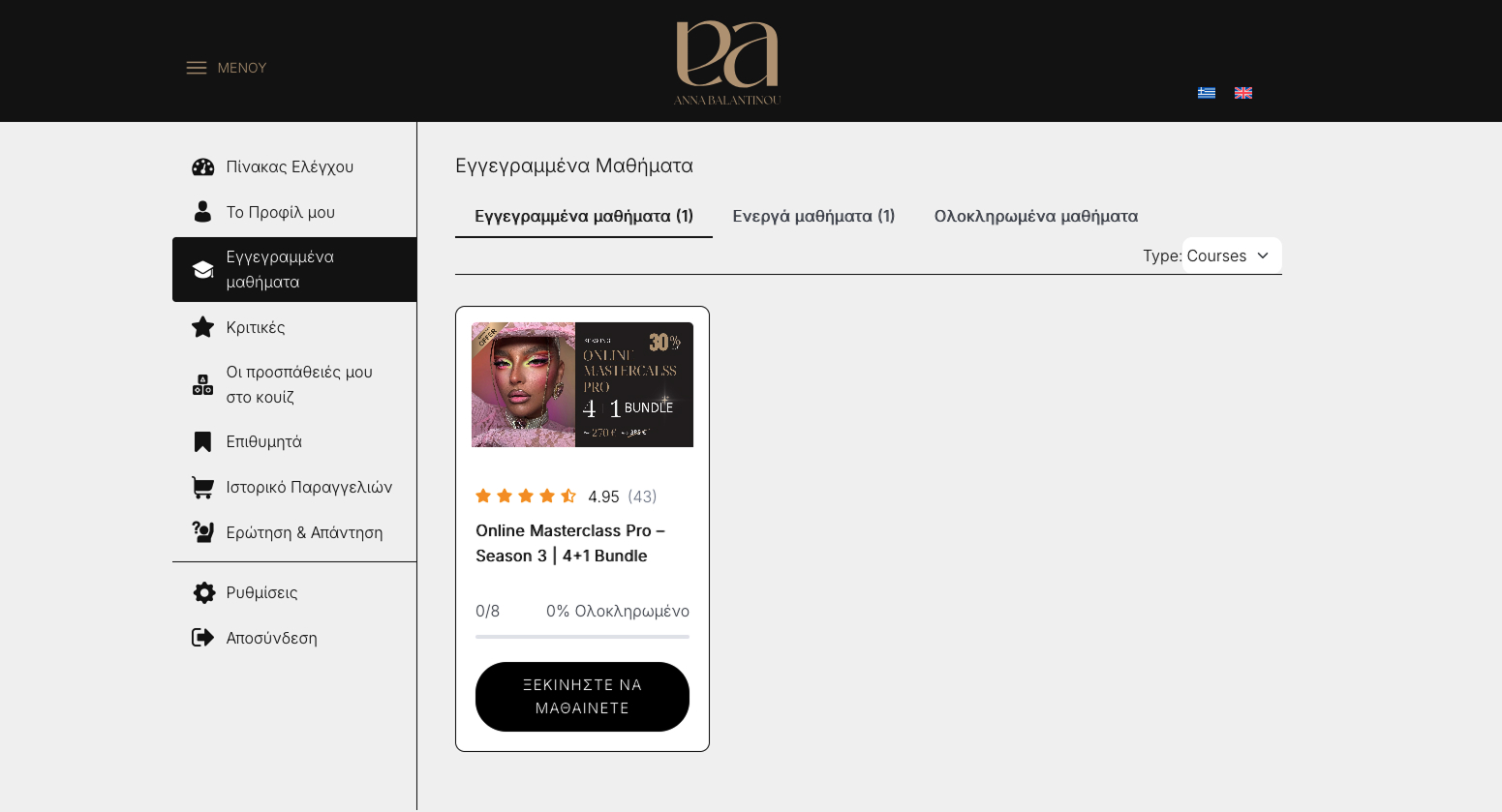
Task: Click the Το Προφίλ μου person icon
Action: 202,212
